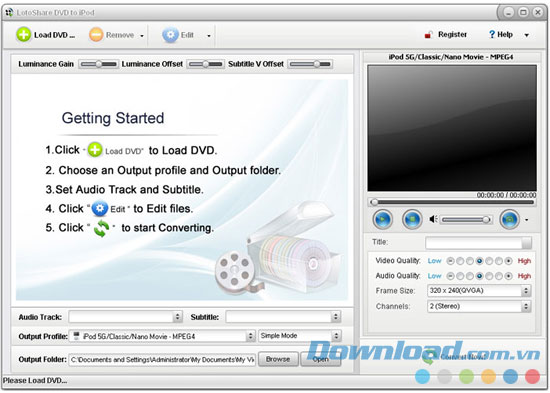
Task: Click the Load DVD label
Action: click(54, 35)
